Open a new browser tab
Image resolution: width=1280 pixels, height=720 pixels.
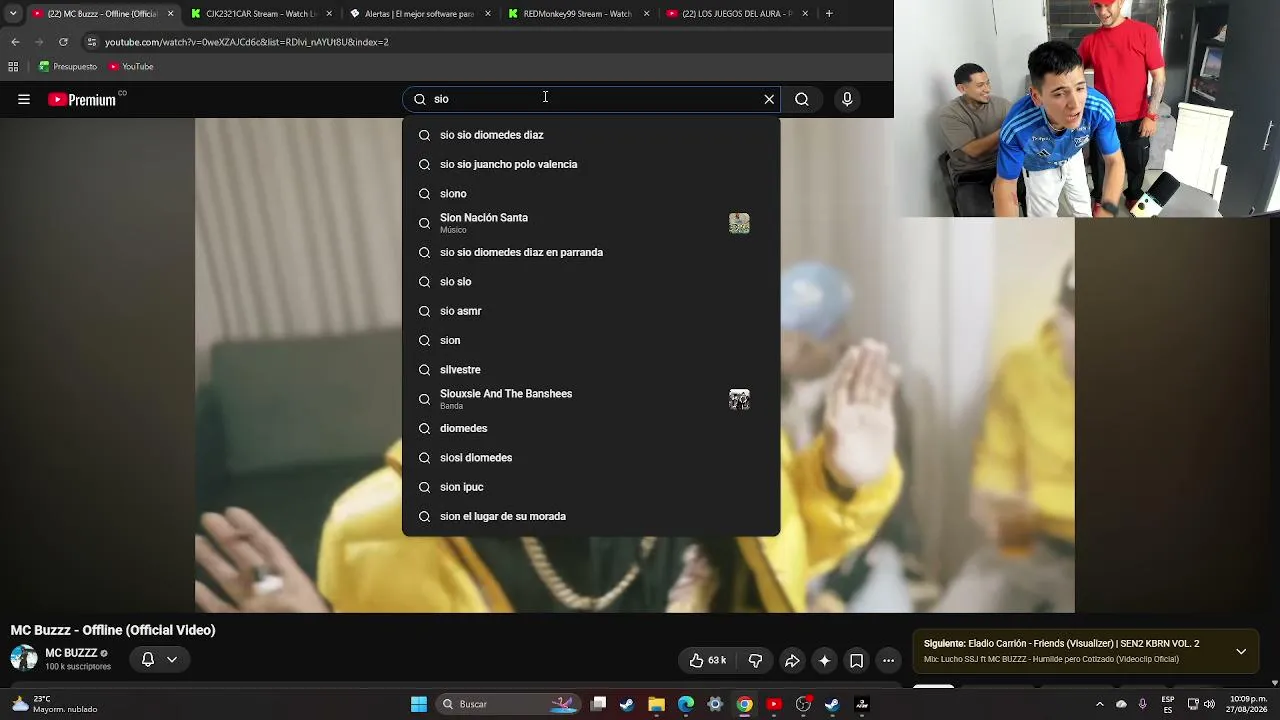tap(829, 14)
